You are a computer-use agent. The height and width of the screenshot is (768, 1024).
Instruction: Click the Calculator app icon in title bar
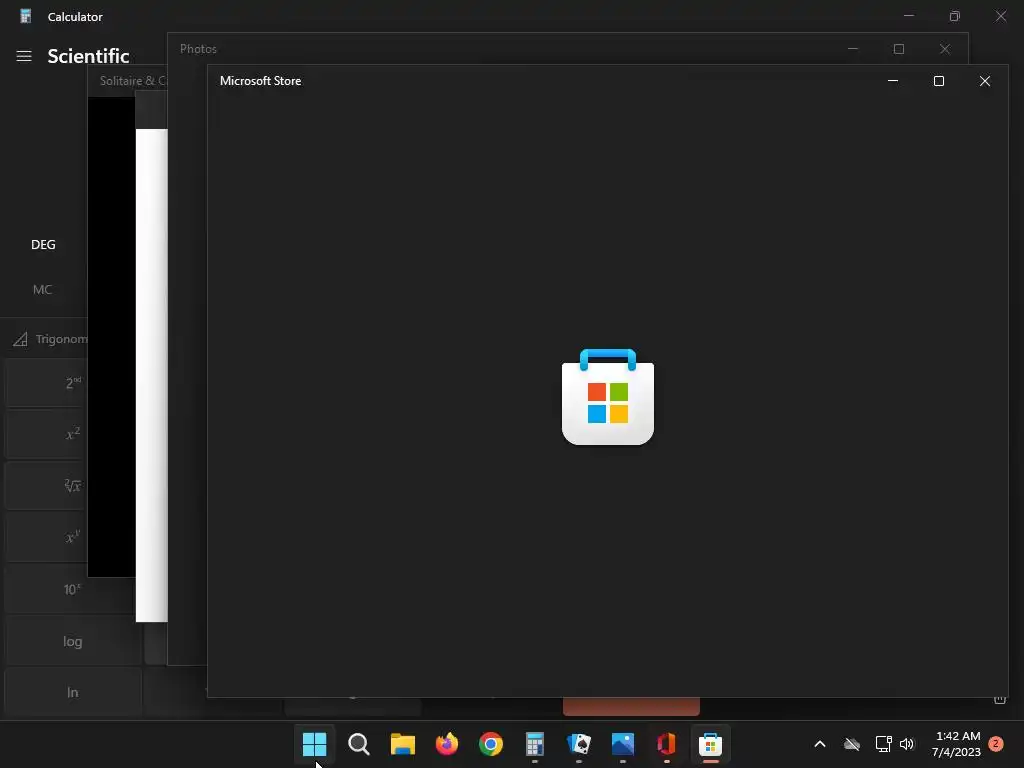25,16
